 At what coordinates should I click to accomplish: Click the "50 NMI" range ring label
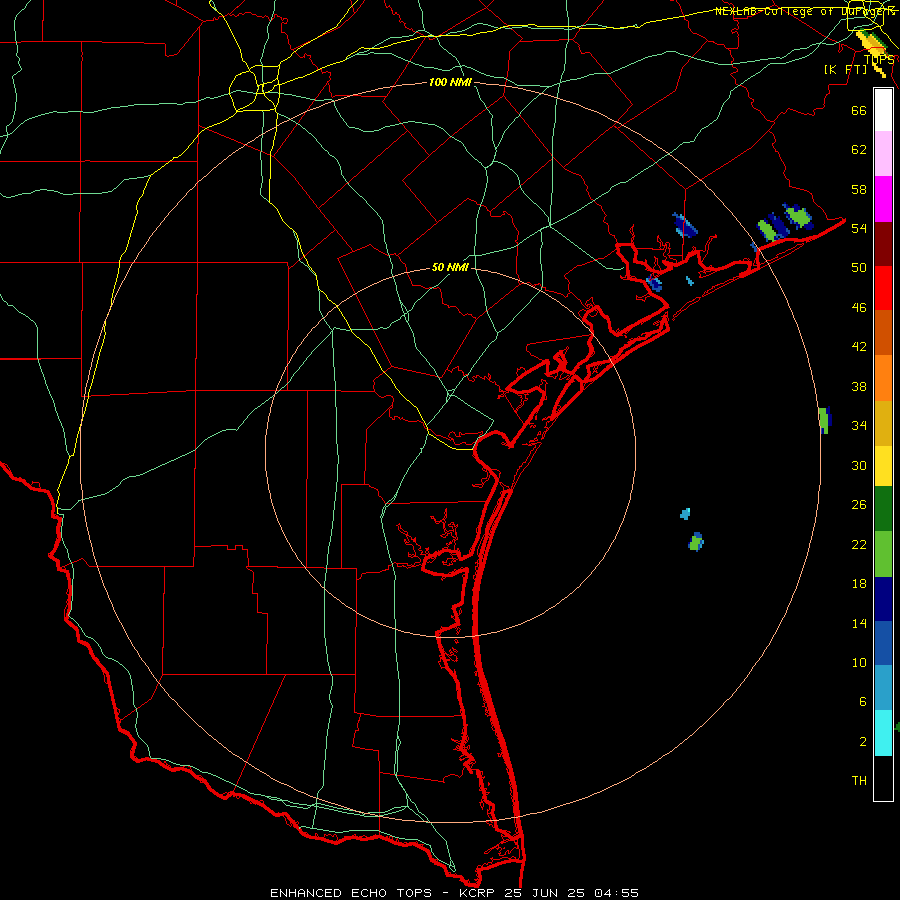click(450, 267)
